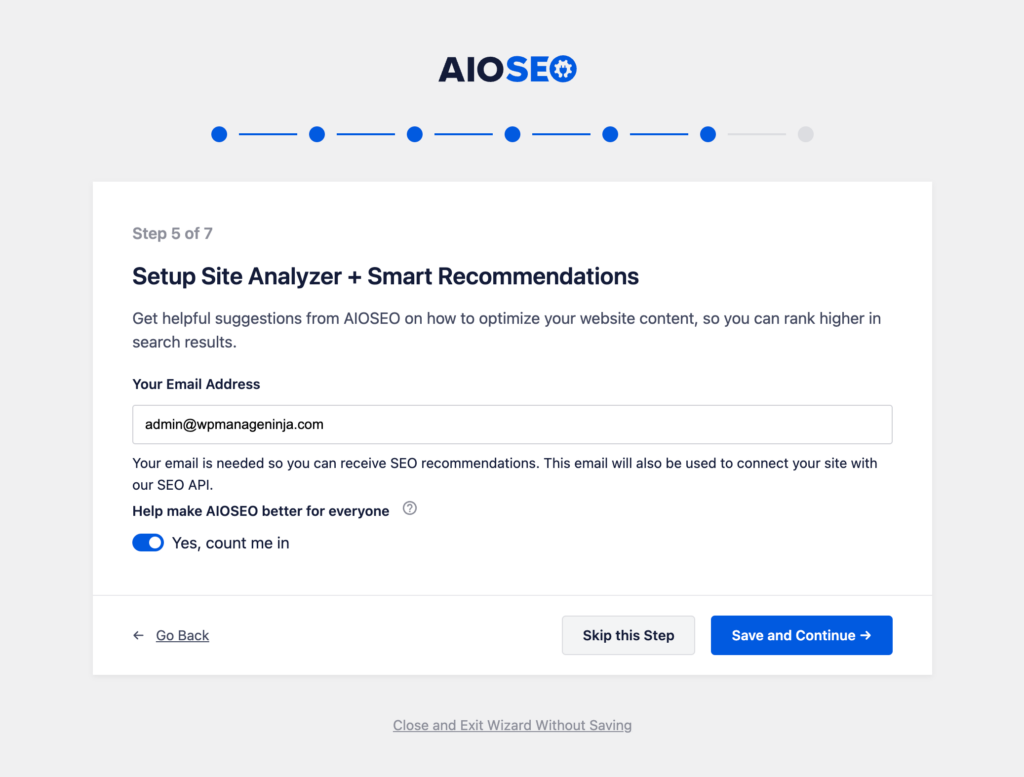
Task: Select the first step dot on the progress bar
Action: pos(219,134)
